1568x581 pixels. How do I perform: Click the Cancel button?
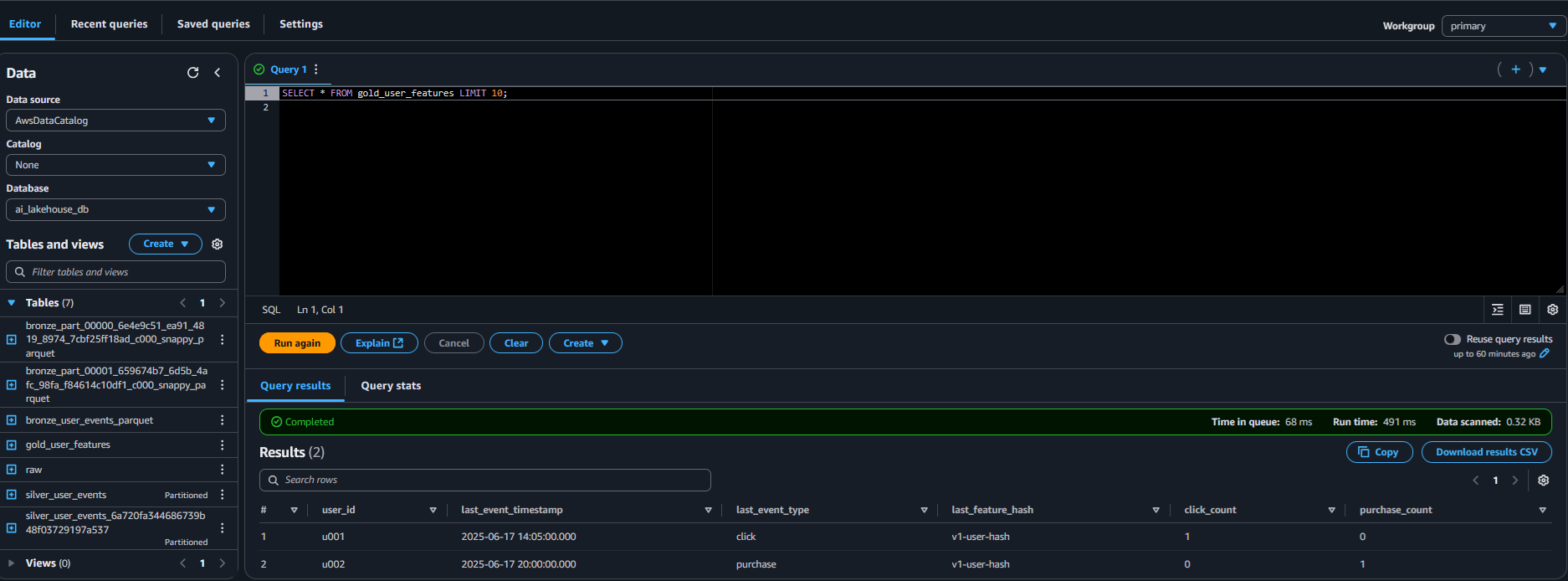454,343
